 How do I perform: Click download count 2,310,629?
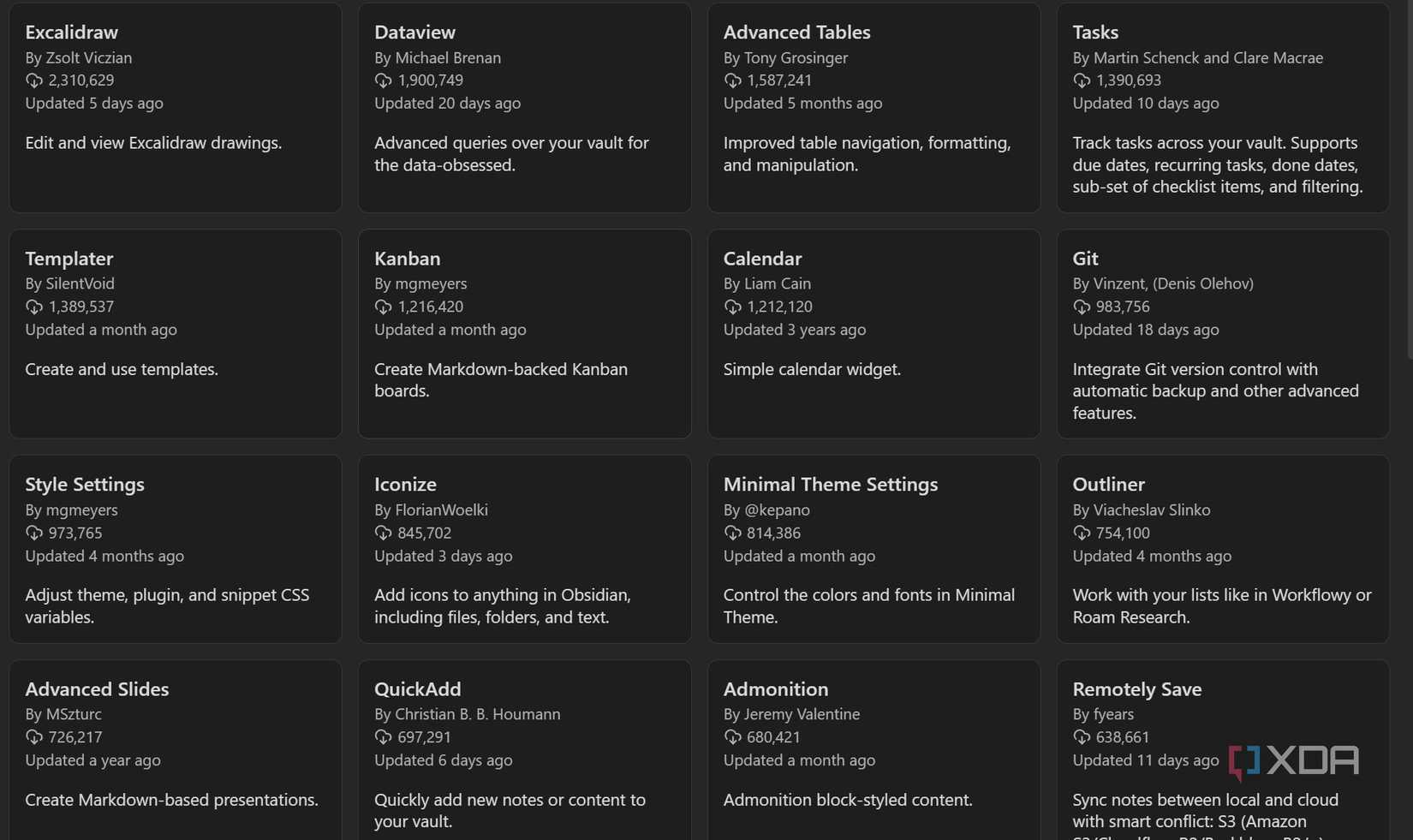coord(81,80)
